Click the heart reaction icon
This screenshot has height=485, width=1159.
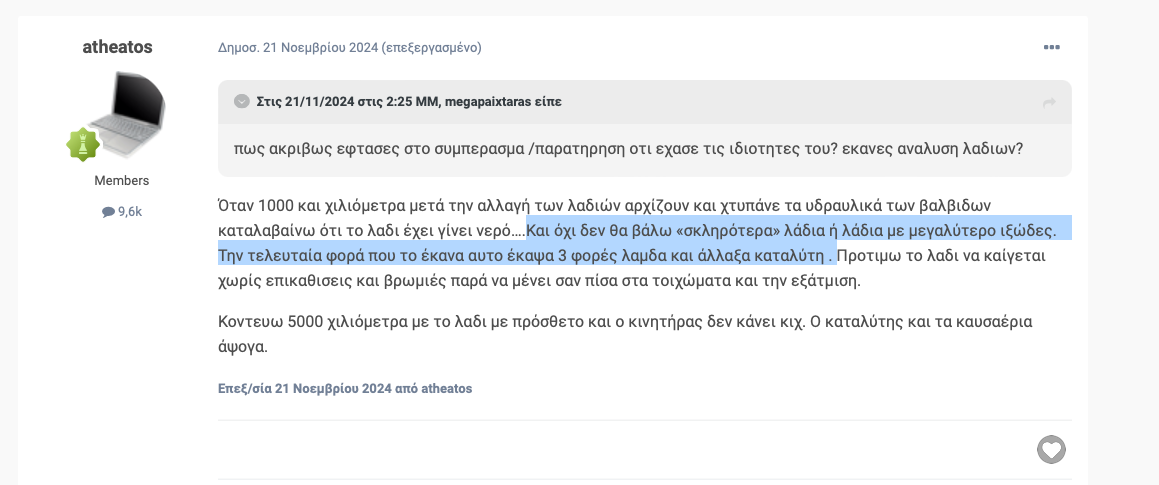[x=1051, y=449]
